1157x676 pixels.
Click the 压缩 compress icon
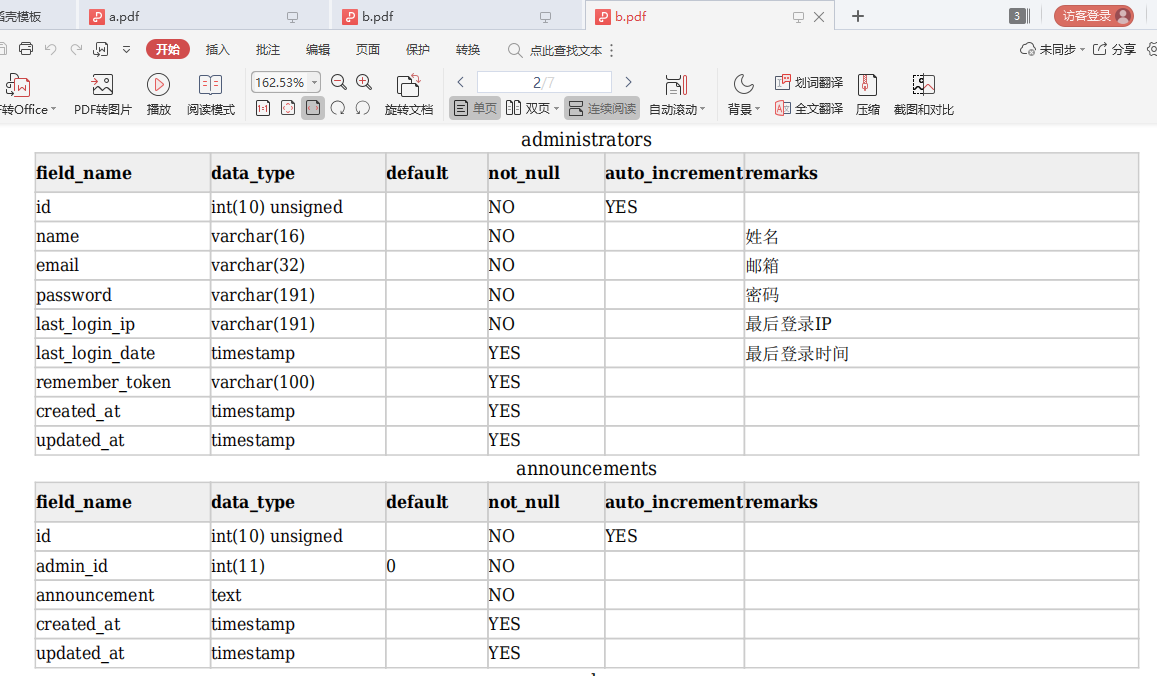868,85
